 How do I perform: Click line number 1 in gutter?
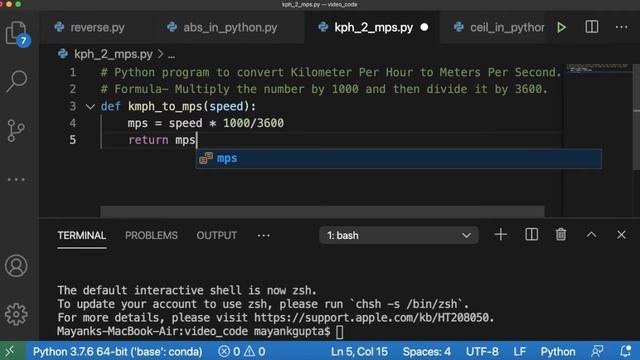(x=73, y=72)
